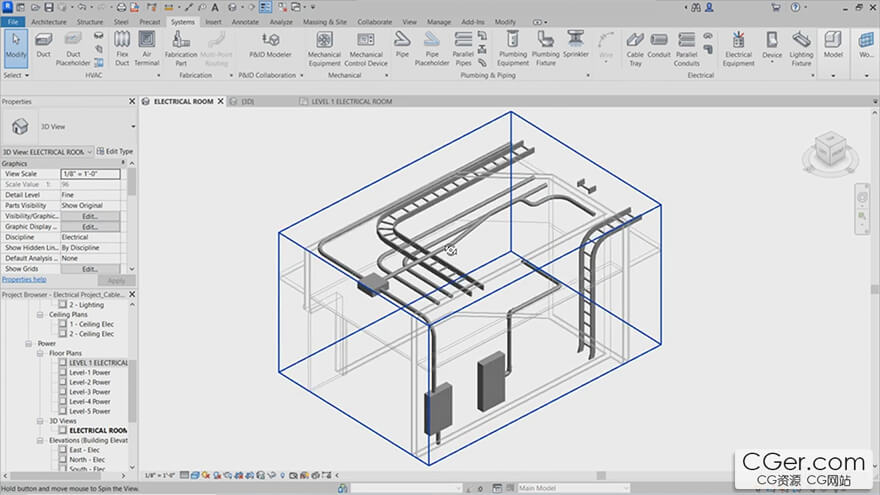Select the Device tool
880x495 pixels.
(772, 45)
